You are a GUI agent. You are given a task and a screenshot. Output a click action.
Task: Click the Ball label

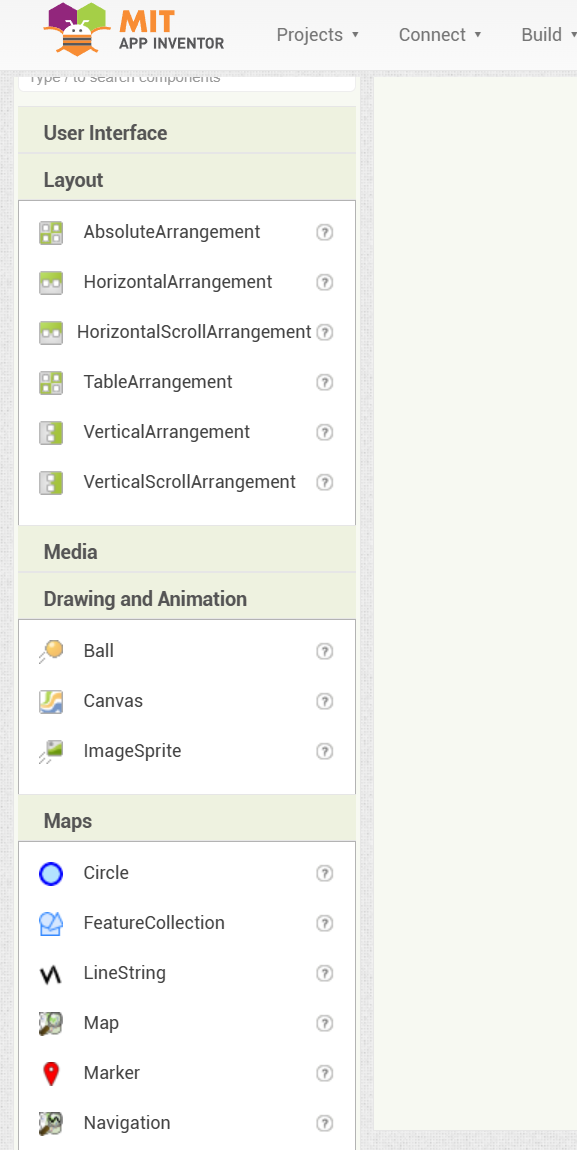(98, 651)
